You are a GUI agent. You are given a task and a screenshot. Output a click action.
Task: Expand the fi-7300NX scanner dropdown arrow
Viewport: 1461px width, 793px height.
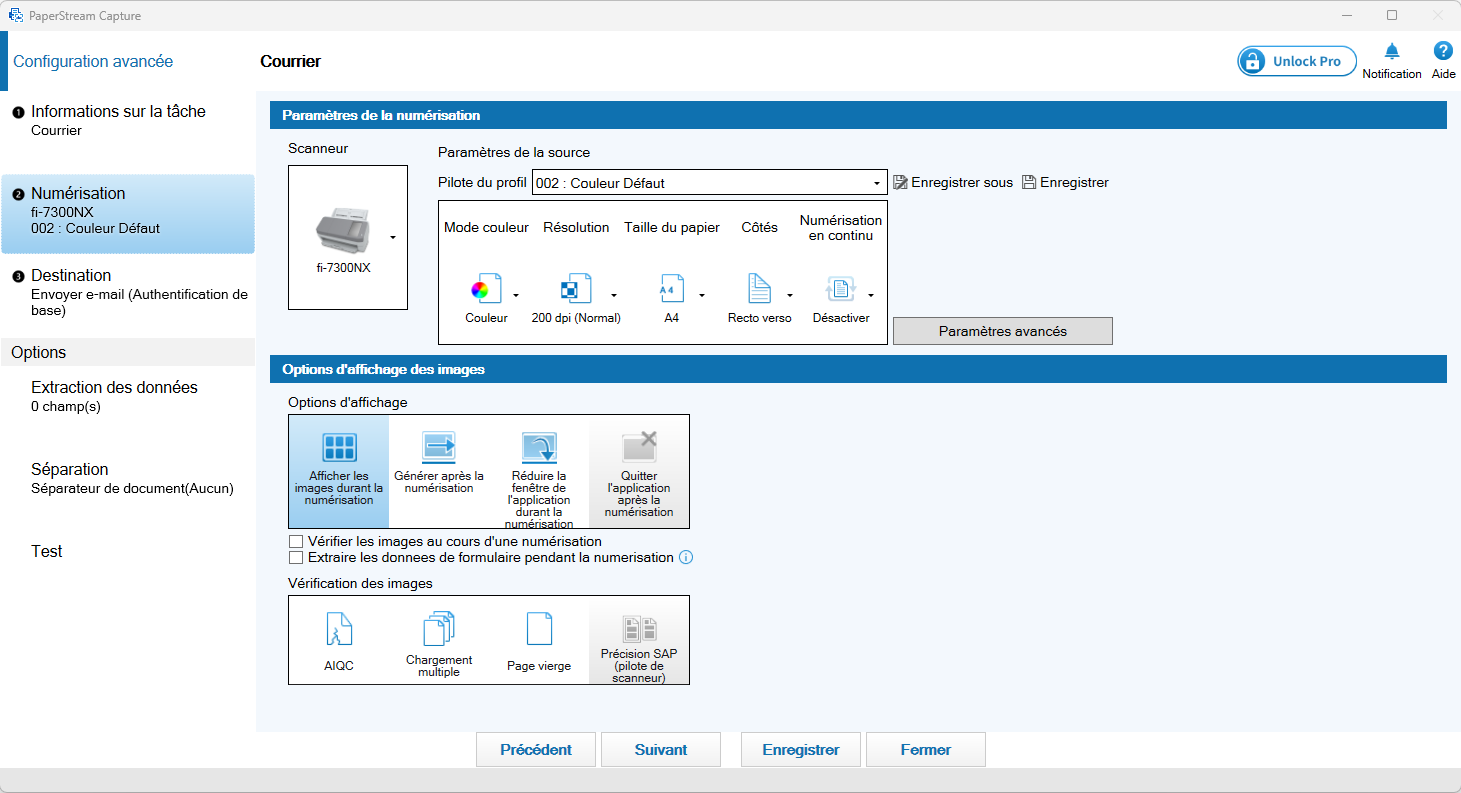pos(393,237)
